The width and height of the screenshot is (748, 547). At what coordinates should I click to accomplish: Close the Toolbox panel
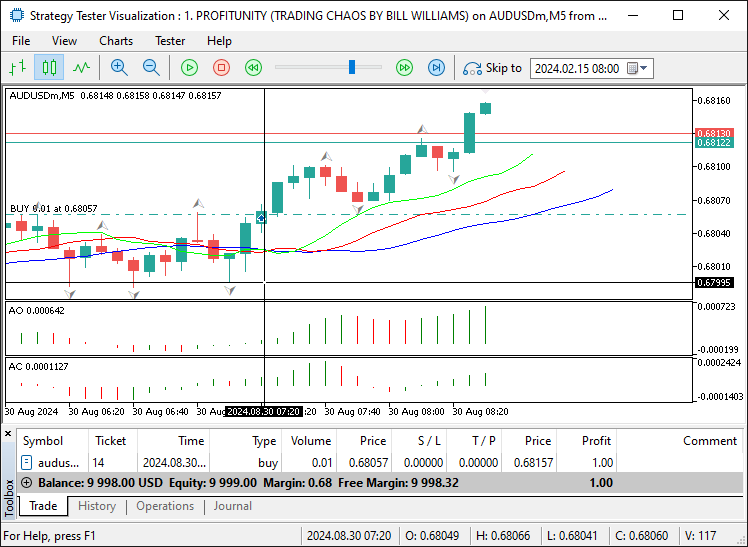pyautogui.click(x=8, y=433)
